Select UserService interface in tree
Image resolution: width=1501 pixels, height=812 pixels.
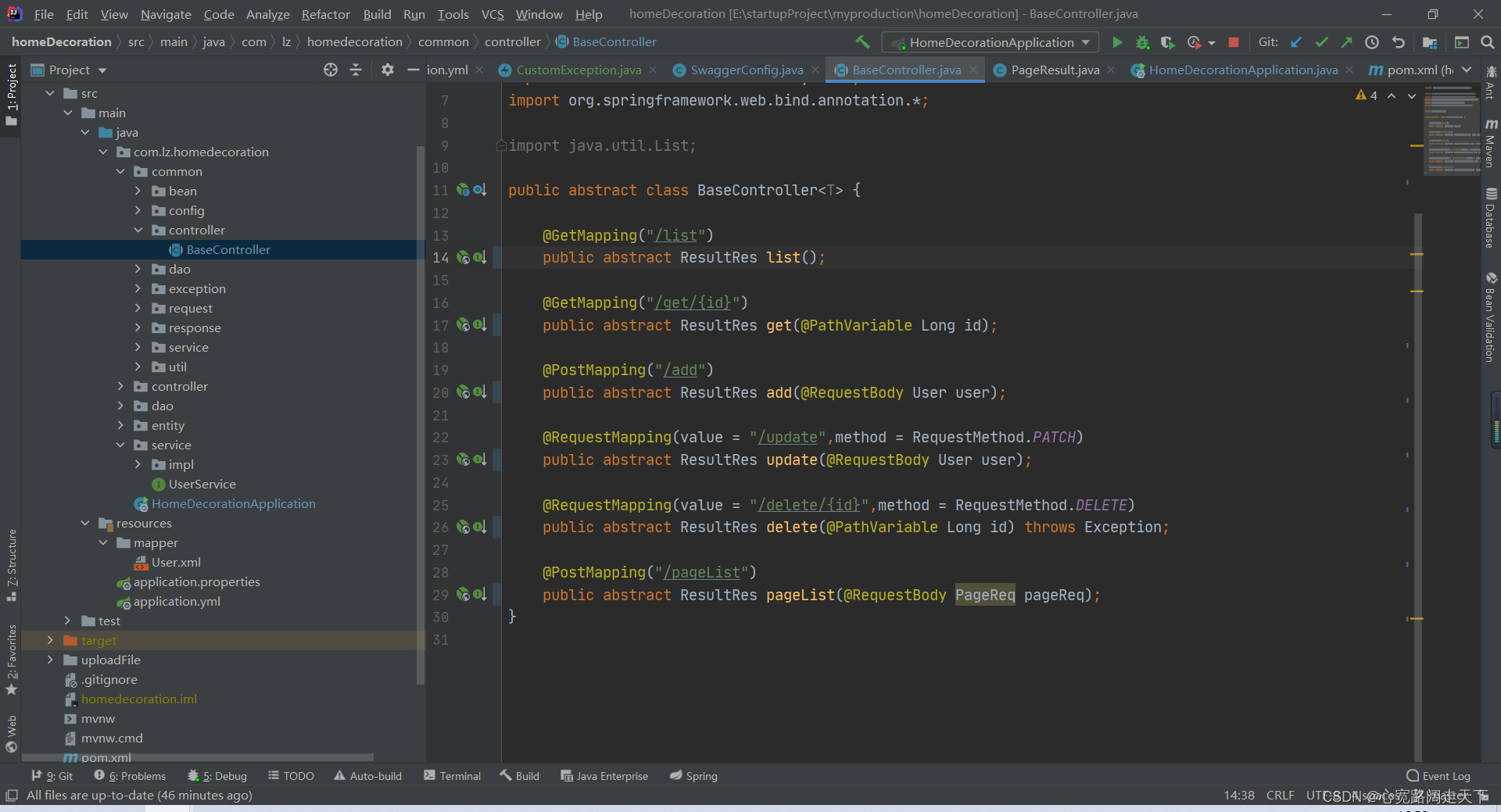pos(202,484)
